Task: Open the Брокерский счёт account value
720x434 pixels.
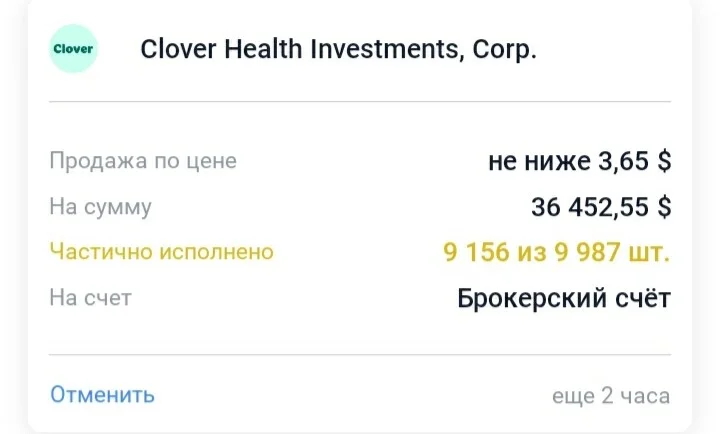Action: click(564, 298)
